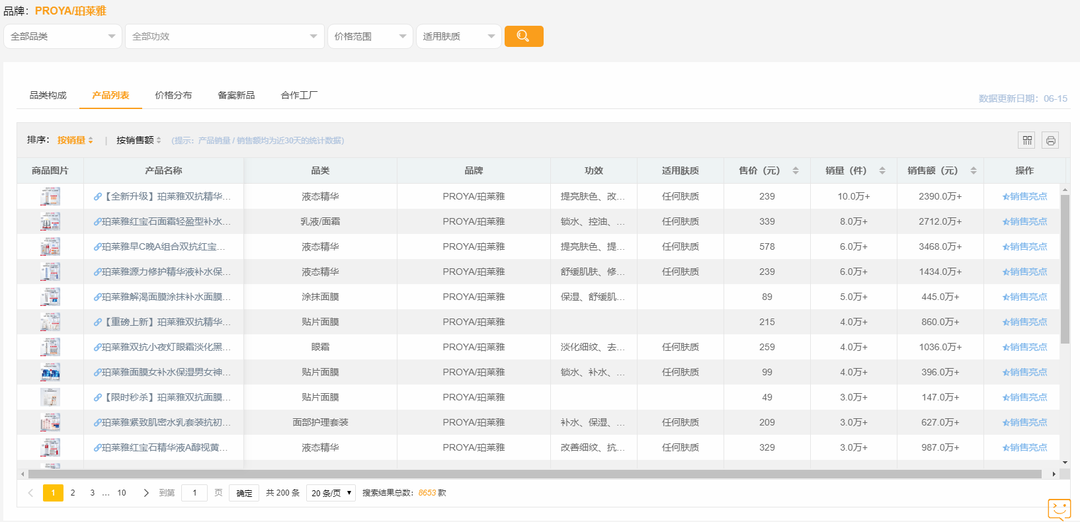Open link 珀莱雅红宝石精华液A醇视黄
This screenshot has height=522, width=1080.
point(163,448)
